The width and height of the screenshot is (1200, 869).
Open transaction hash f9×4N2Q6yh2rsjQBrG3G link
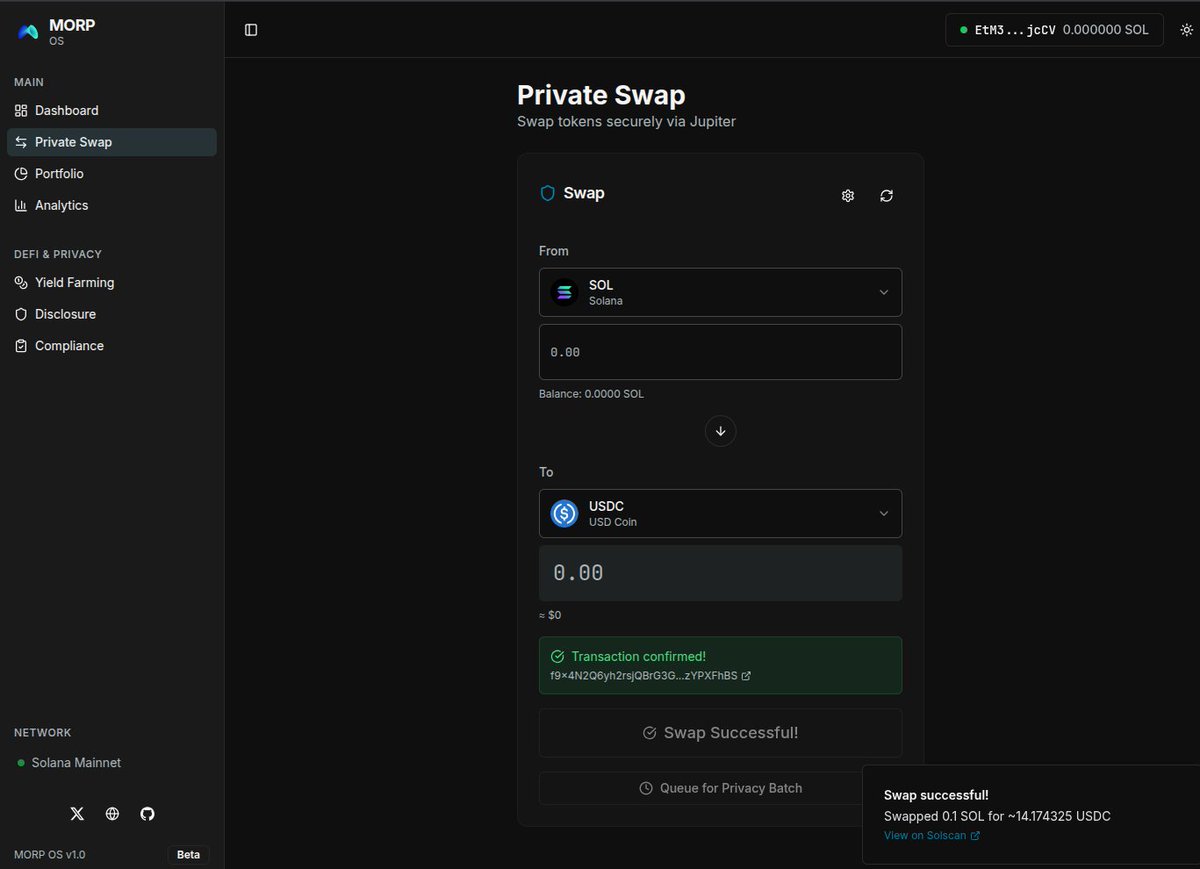click(x=650, y=676)
